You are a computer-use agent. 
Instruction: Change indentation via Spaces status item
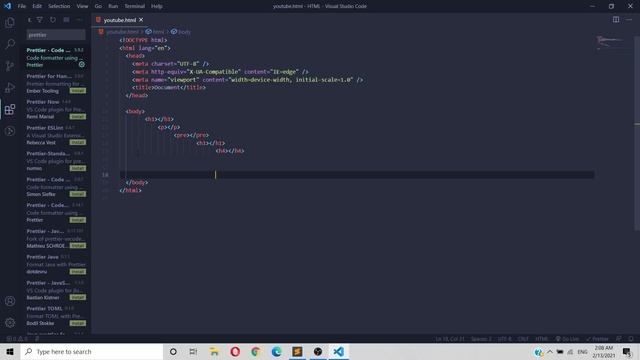click(481, 339)
